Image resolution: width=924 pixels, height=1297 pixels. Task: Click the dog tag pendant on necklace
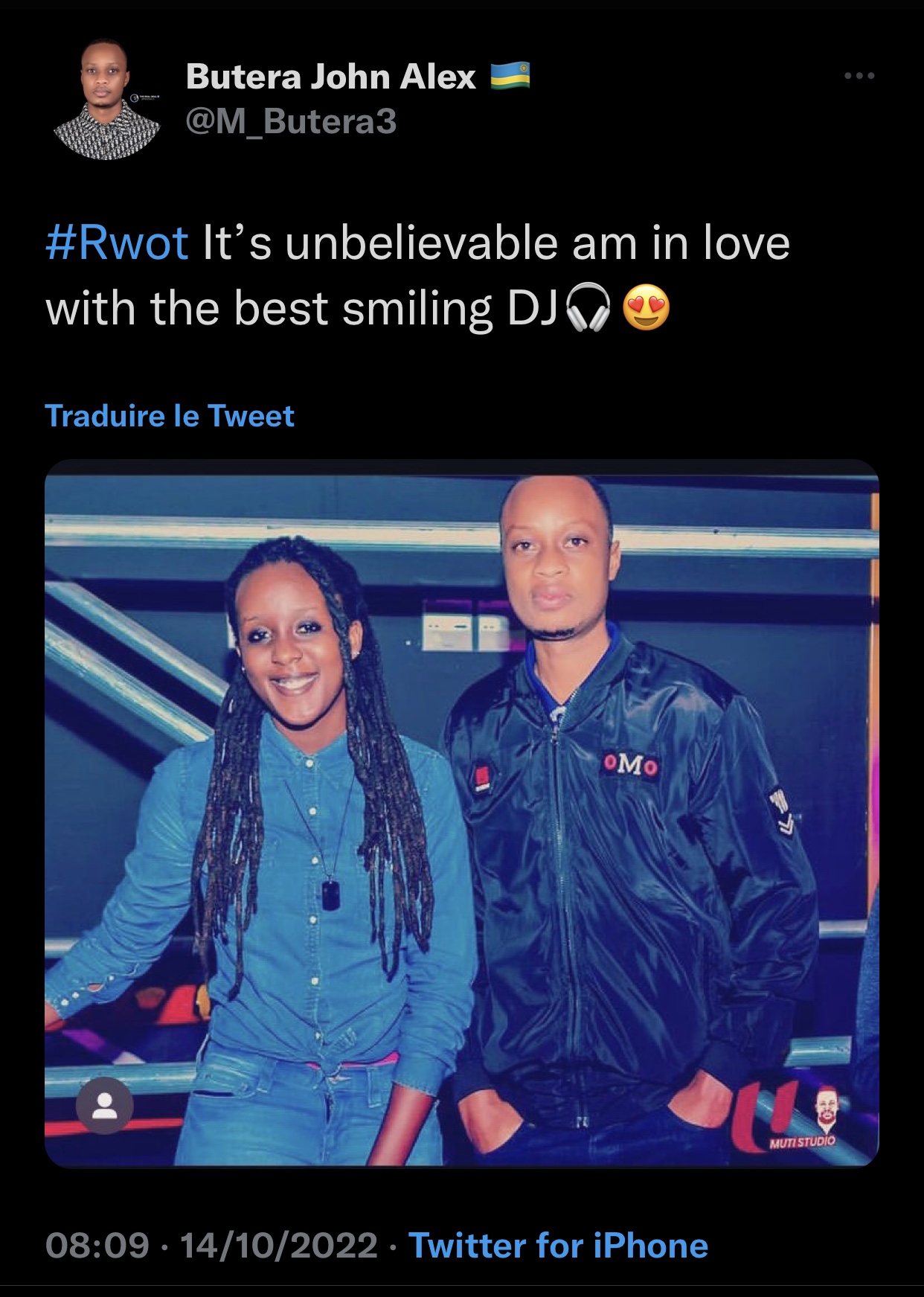330,894
